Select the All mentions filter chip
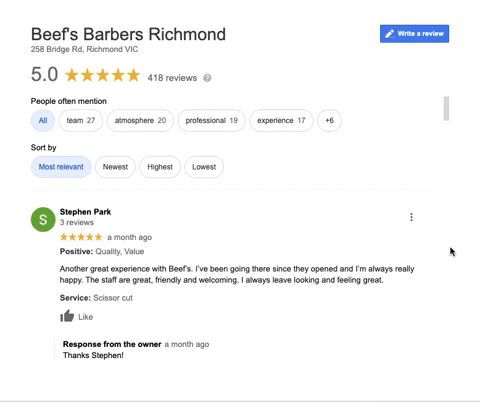 tap(43, 120)
